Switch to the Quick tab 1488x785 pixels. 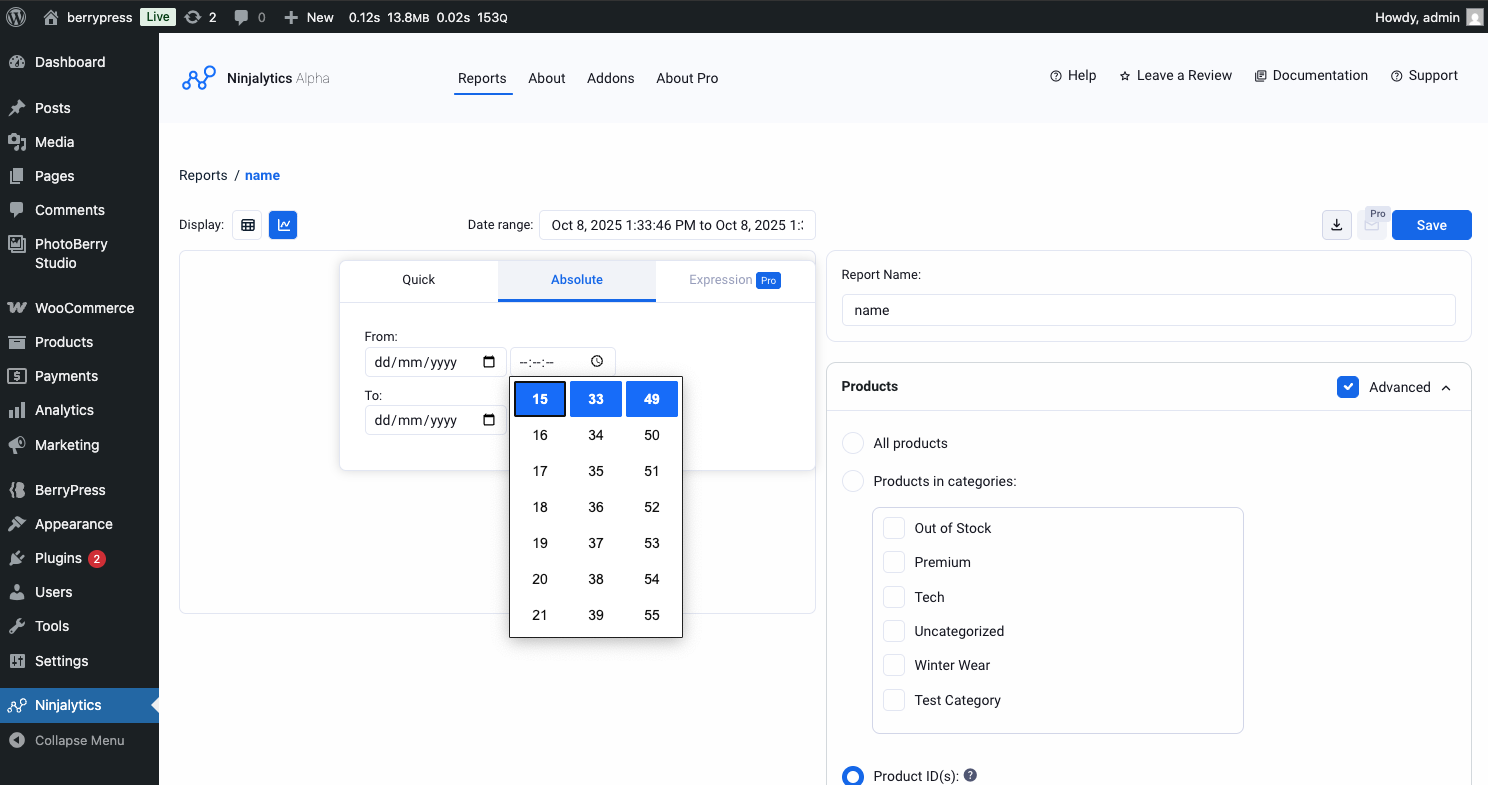click(419, 280)
